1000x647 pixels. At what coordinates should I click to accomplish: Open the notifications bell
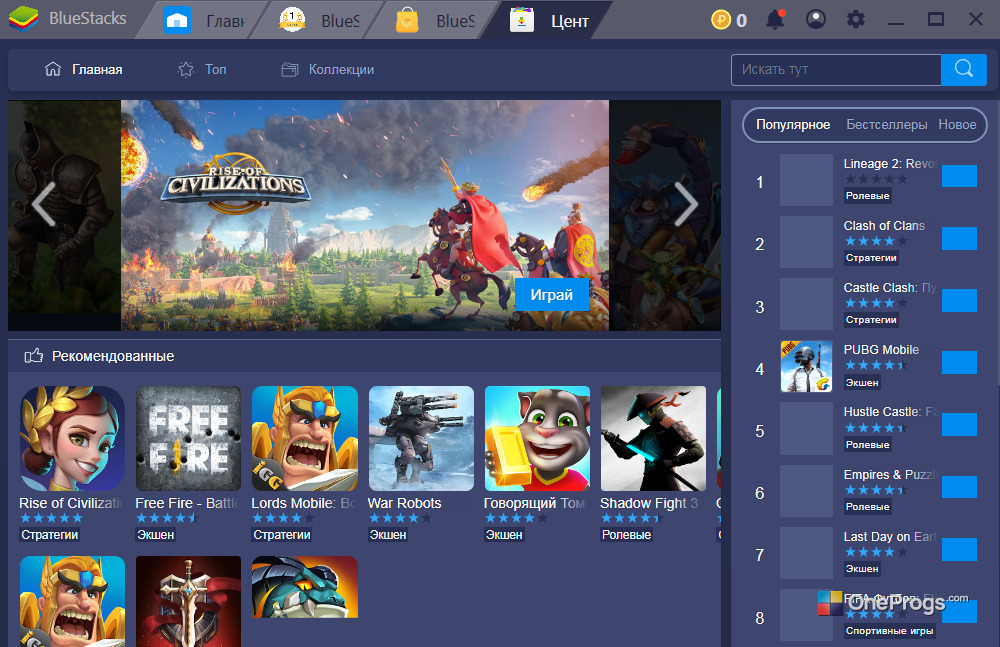[x=775, y=19]
